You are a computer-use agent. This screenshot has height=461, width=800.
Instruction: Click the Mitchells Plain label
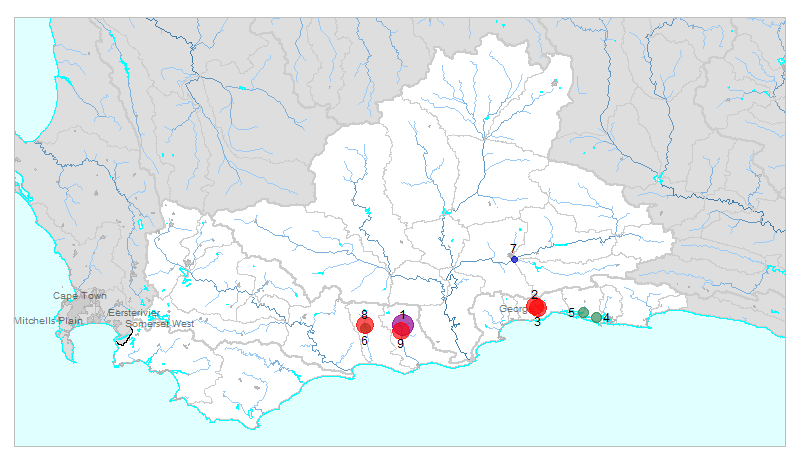click(47, 321)
